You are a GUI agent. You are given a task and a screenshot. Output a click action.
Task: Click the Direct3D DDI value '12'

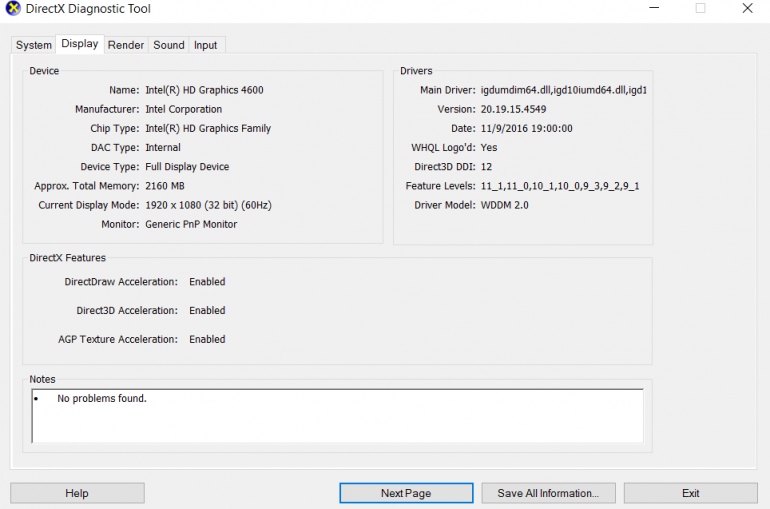click(486, 167)
